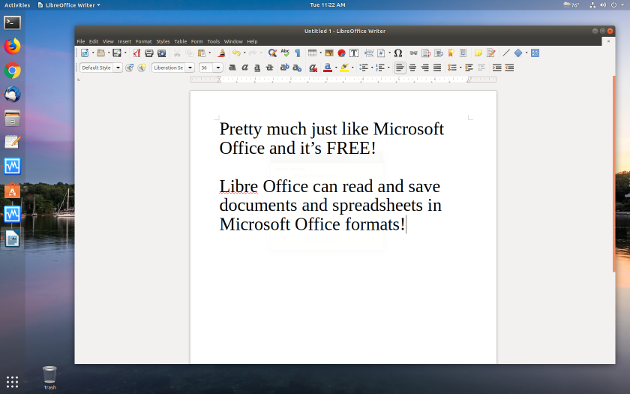
Task: Undo the last action
Action: (x=236, y=53)
